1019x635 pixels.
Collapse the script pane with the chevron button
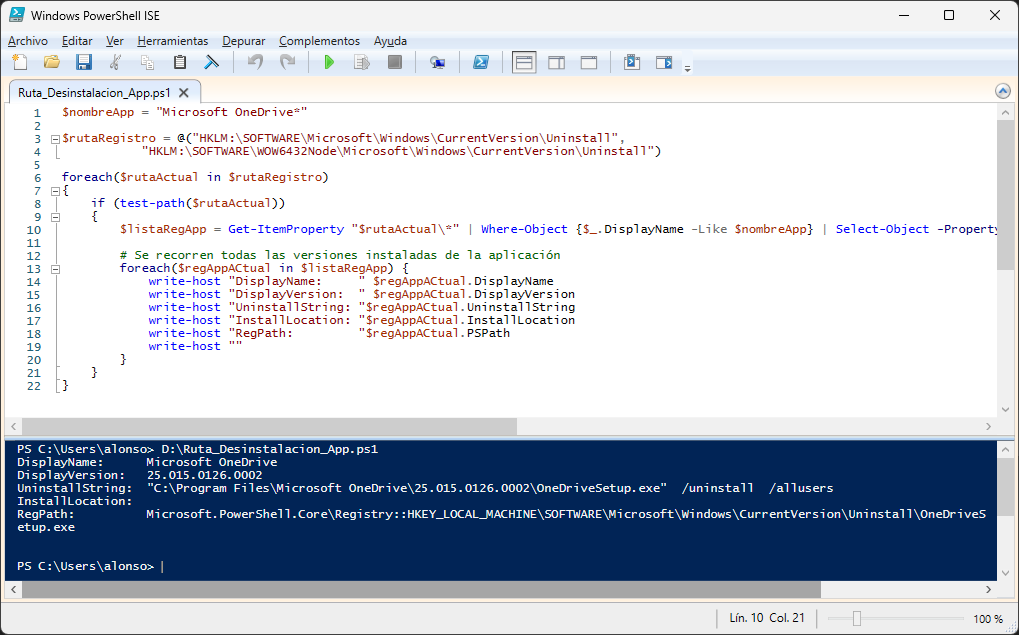click(x=1003, y=91)
